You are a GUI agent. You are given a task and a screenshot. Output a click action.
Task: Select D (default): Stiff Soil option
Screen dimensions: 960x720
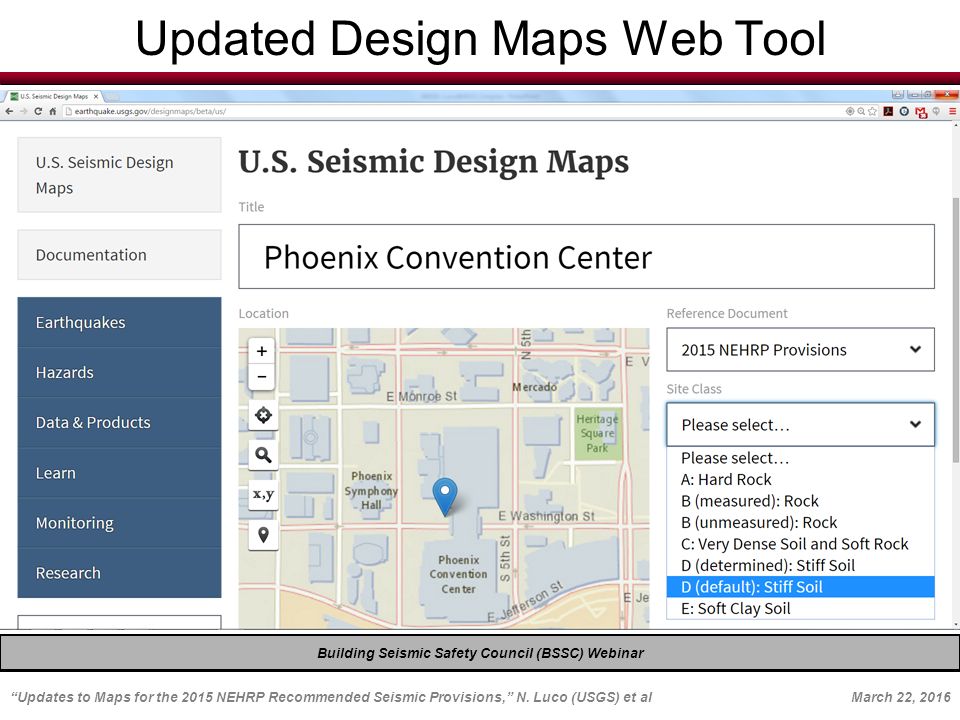tap(800, 587)
